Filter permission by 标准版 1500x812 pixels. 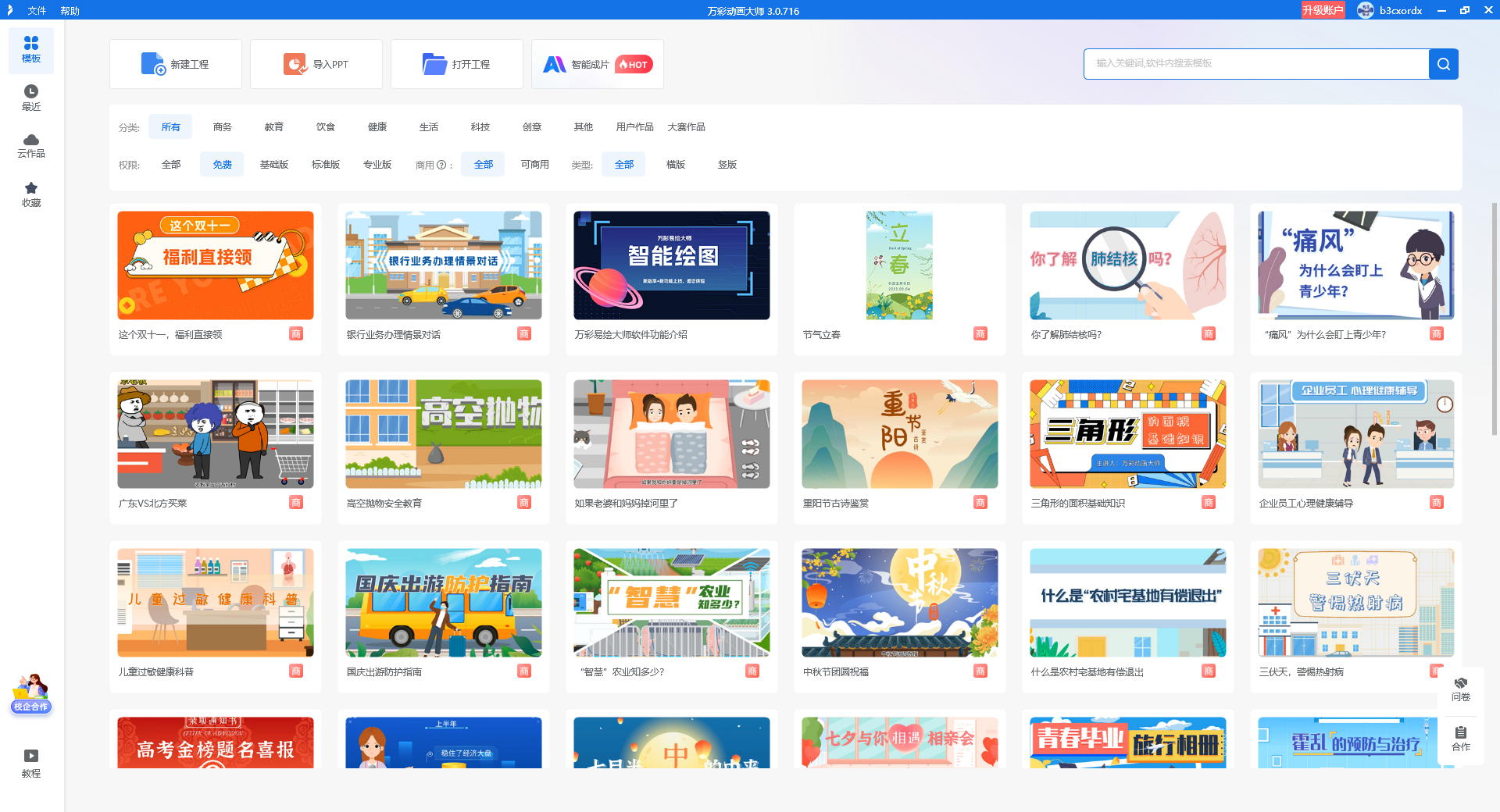click(326, 165)
